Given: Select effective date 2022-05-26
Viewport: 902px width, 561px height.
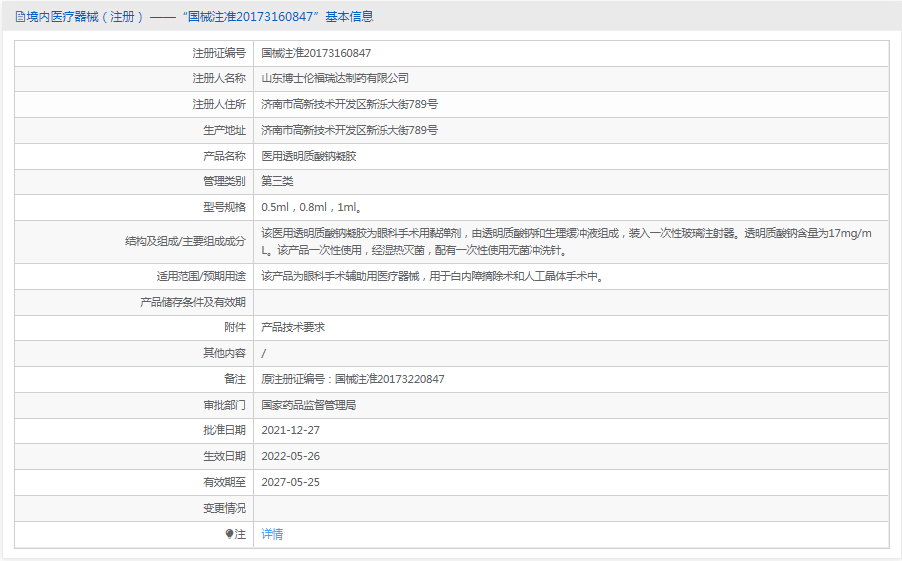Looking at the screenshot, I should (291, 456).
